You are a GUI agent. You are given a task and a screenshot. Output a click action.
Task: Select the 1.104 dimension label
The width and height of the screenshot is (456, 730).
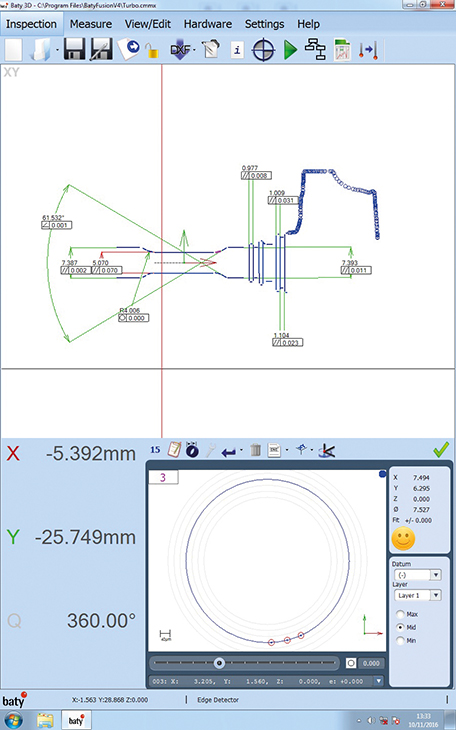click(281, 335)
